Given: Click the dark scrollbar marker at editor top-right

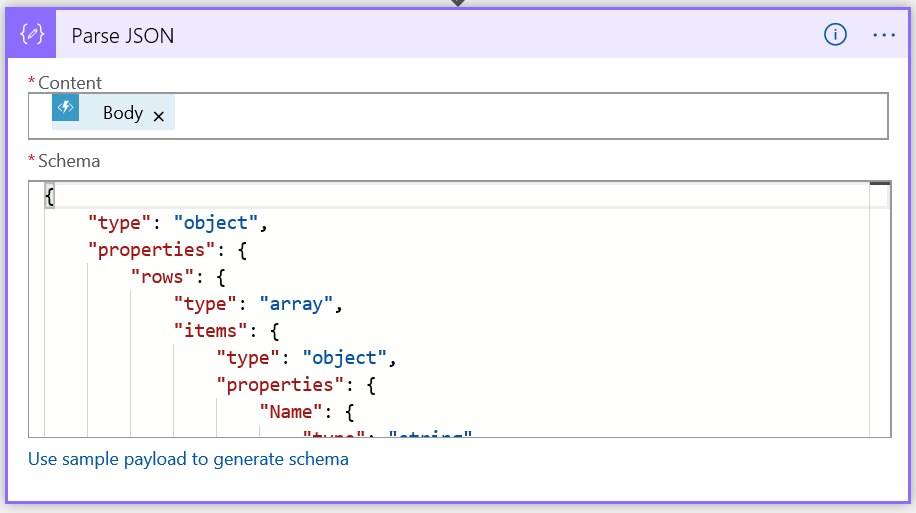Looking at the screenshot, I should 879,185.
